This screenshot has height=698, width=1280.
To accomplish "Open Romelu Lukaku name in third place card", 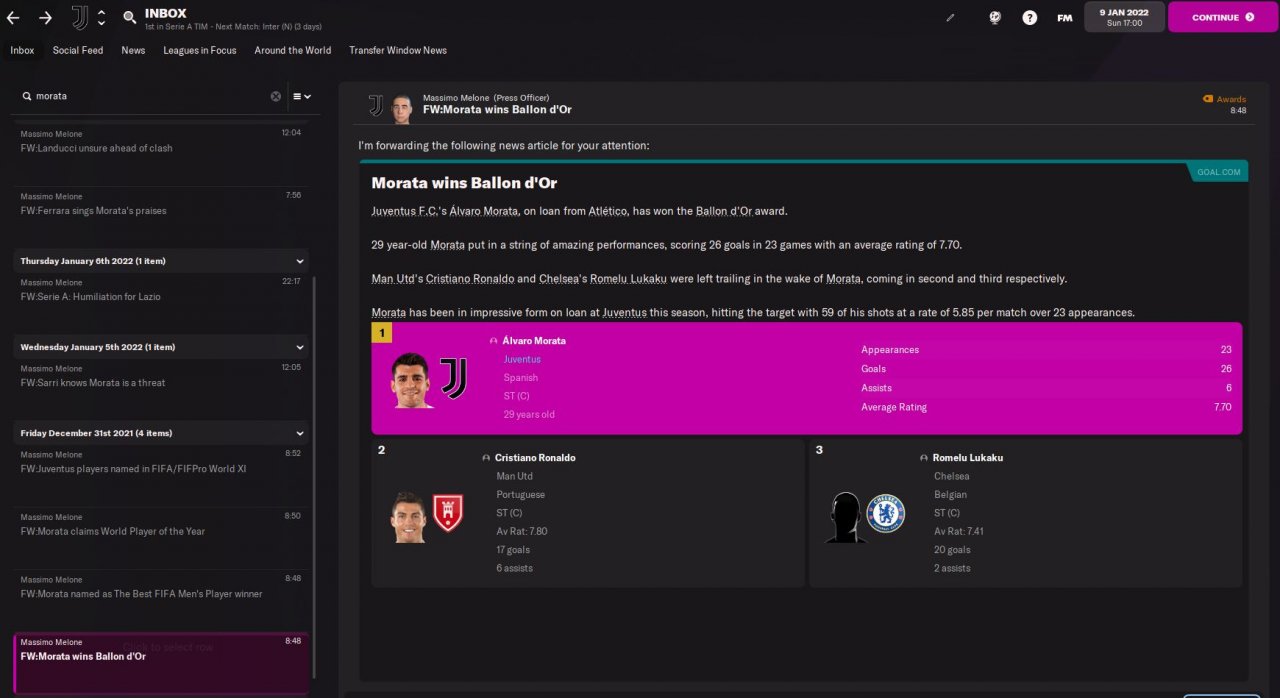I will (968, 458).
